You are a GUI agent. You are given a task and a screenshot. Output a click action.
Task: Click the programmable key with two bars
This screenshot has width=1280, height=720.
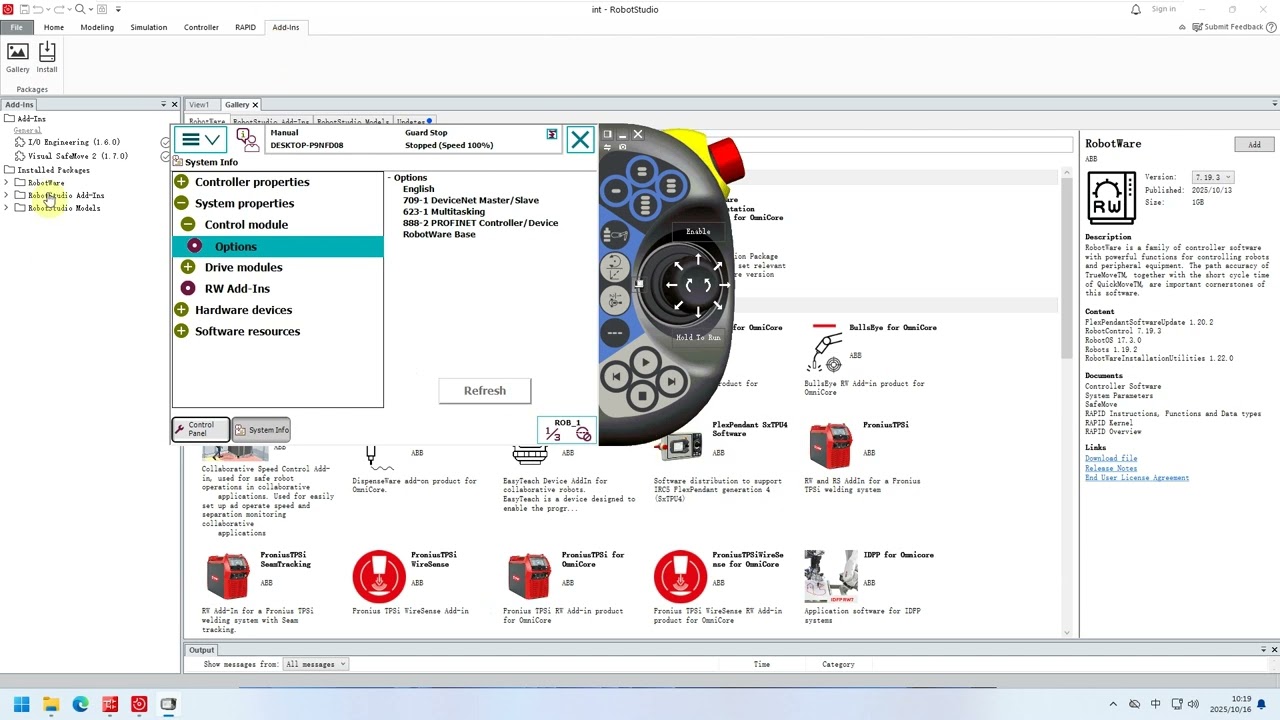(642, 172)
